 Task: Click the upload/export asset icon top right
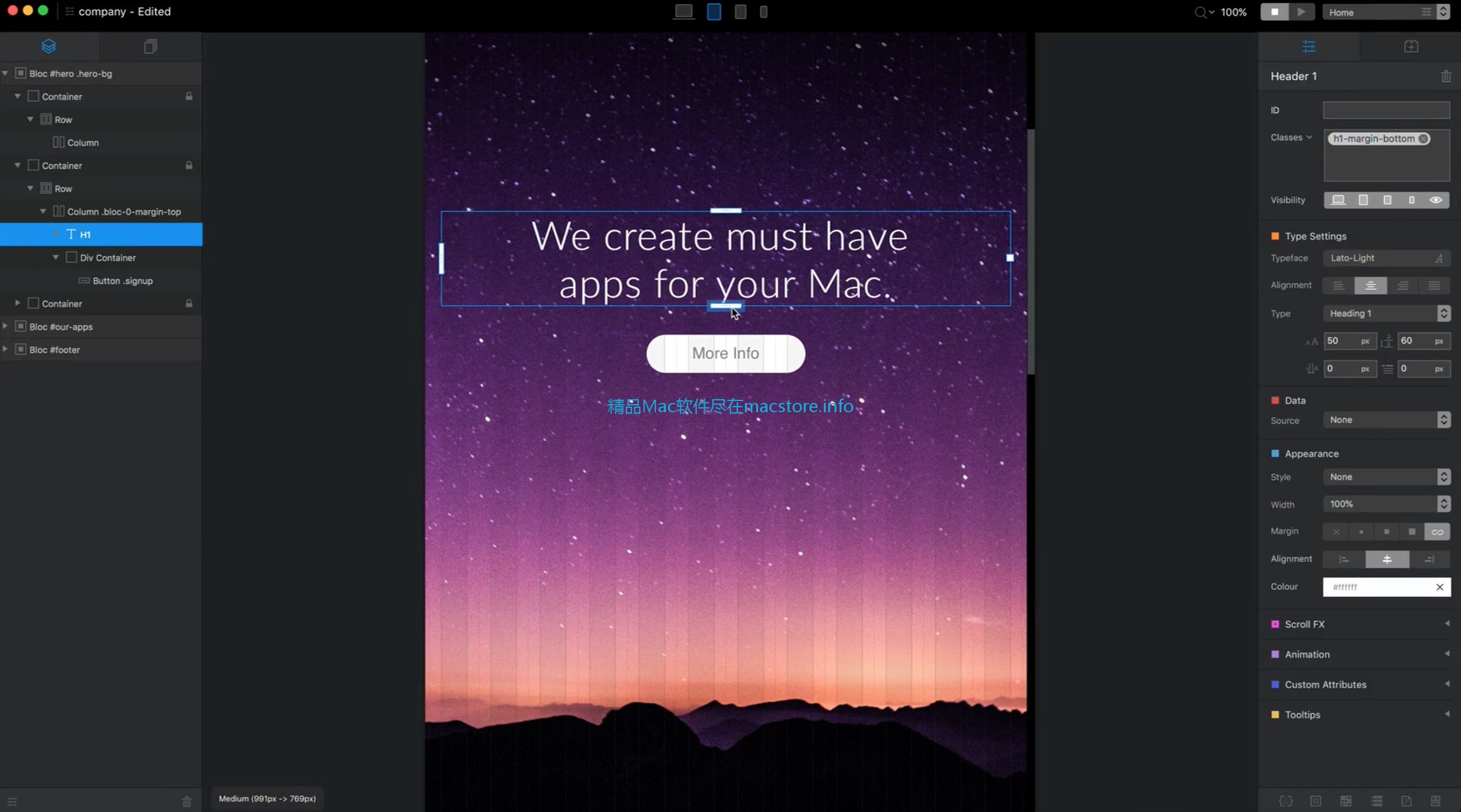[1411, 46]
